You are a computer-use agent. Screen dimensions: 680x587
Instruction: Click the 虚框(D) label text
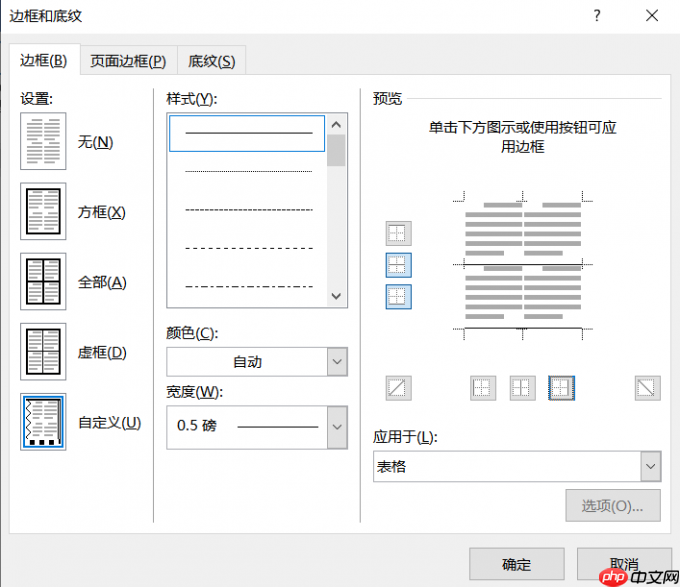coord(102,352)
